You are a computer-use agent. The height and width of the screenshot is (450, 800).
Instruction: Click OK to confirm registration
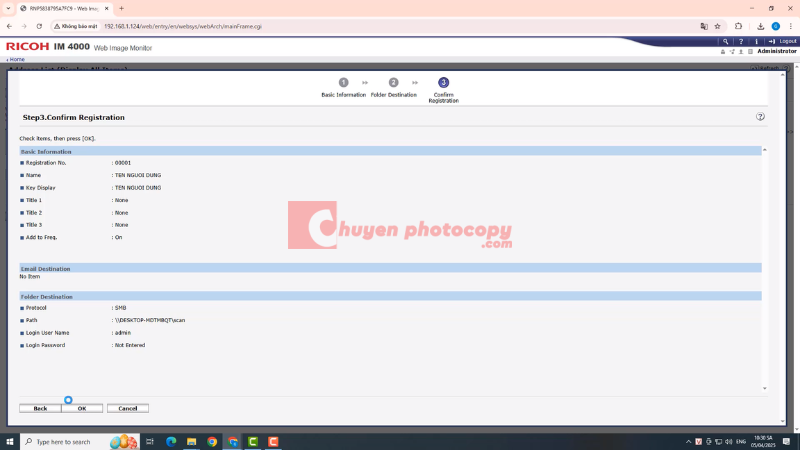tap(82, 408)
